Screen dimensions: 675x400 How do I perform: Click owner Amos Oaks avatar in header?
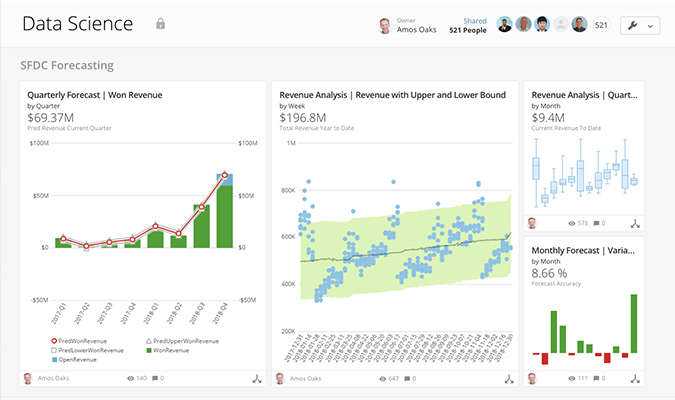[x=385, y=25]
